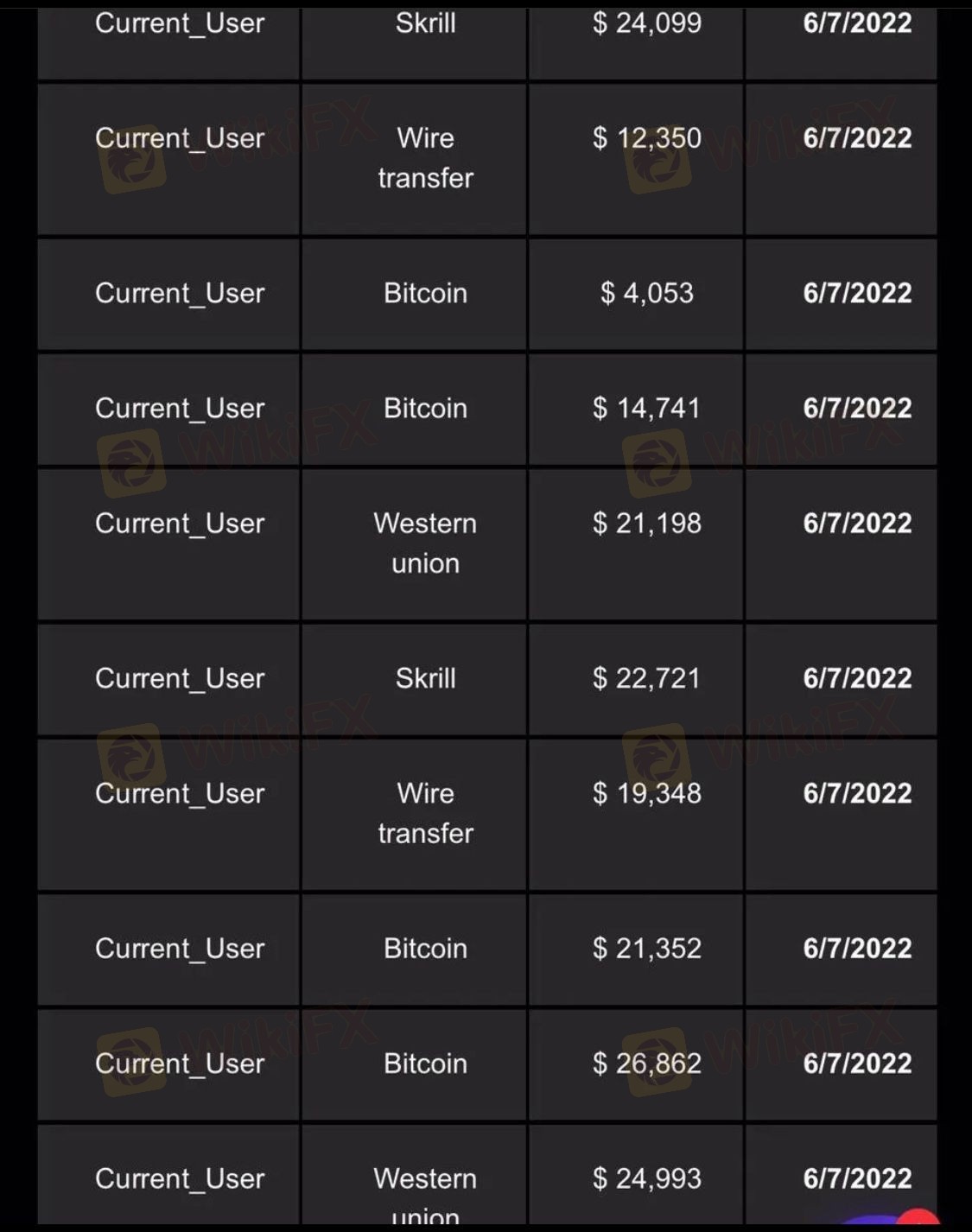This screenshot has width=972, height=1232.
Task: Click the 6/7/2022 date in $ 19,348 row
Action: pyautogui.click(x=857, y=794)
